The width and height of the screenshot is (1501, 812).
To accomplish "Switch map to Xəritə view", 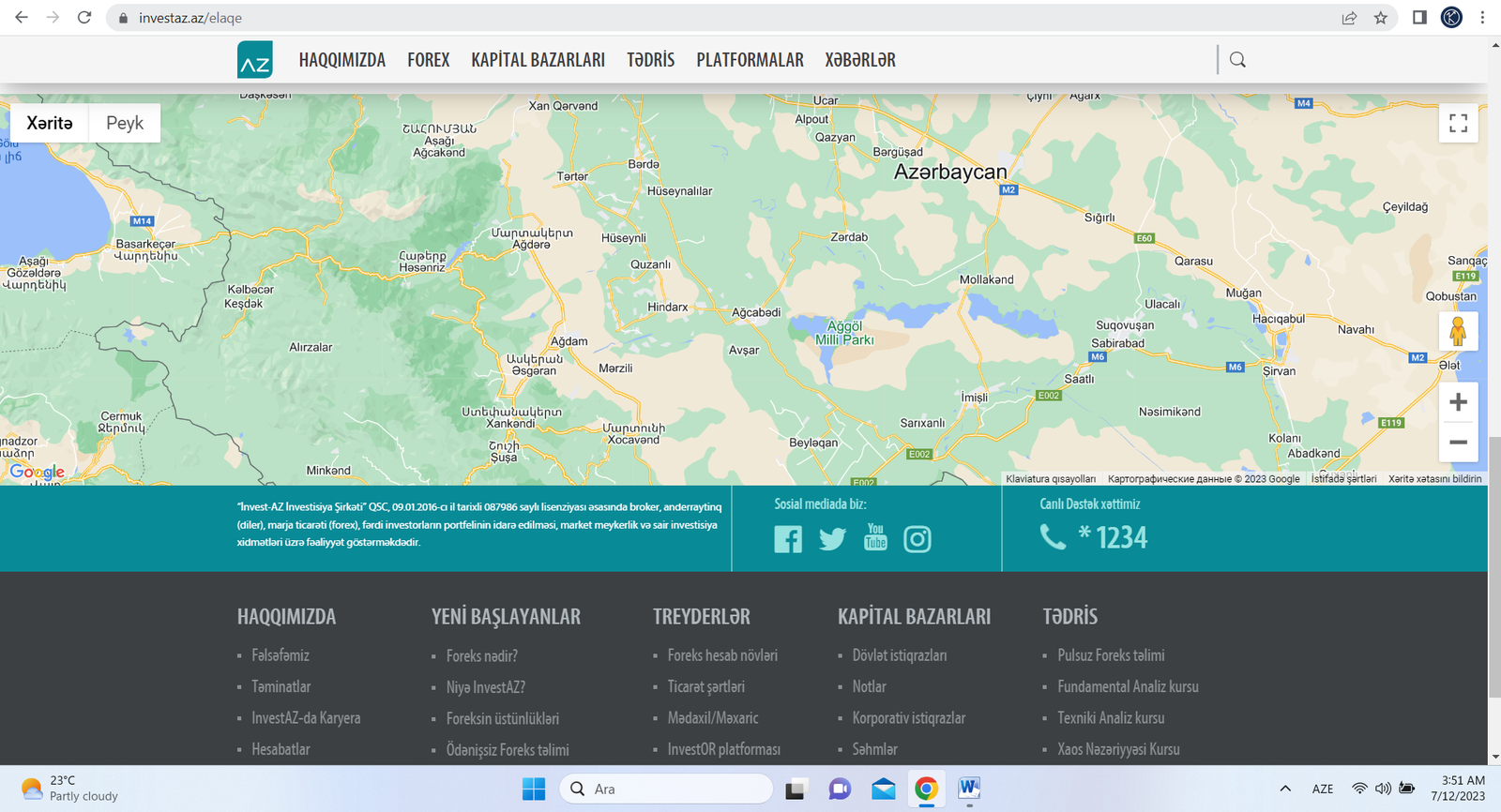I will pos(50,123).
